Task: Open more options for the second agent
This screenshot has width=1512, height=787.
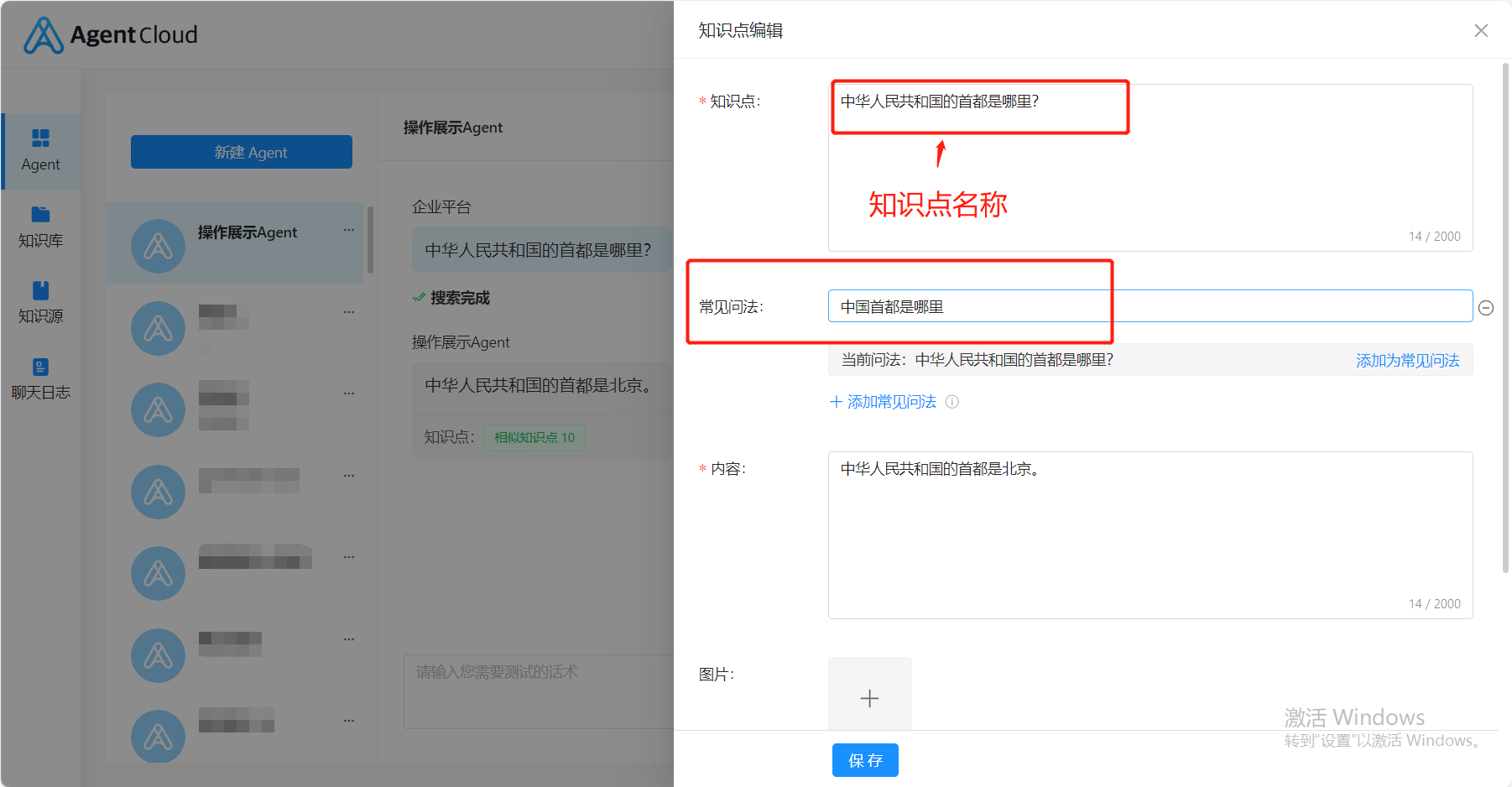Action: (349, 312)
